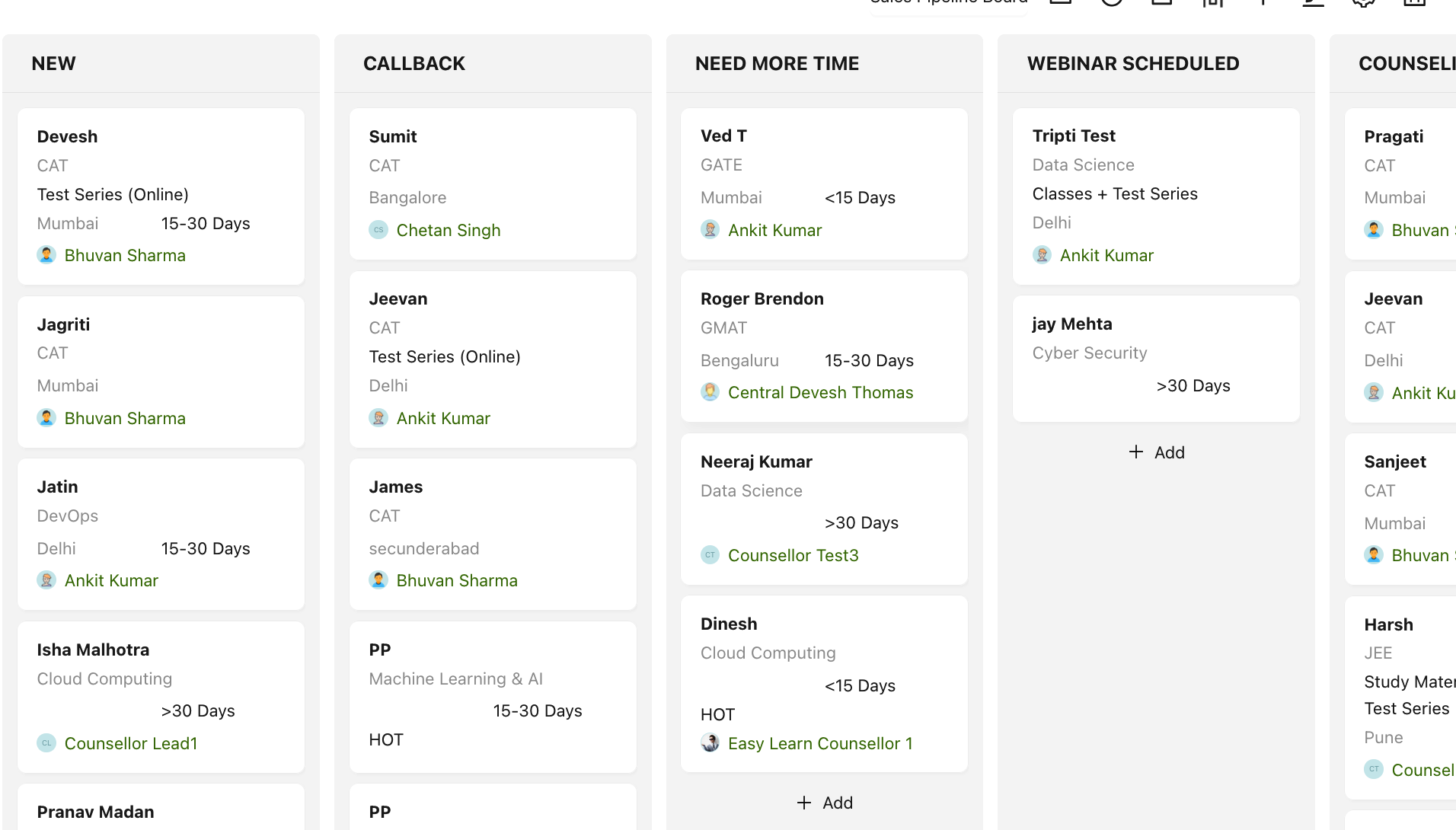Click Bhuvan Sharma's avatar on James card
The height and width of the screenshot is (830, 1456).
click(x=378, y=580)
